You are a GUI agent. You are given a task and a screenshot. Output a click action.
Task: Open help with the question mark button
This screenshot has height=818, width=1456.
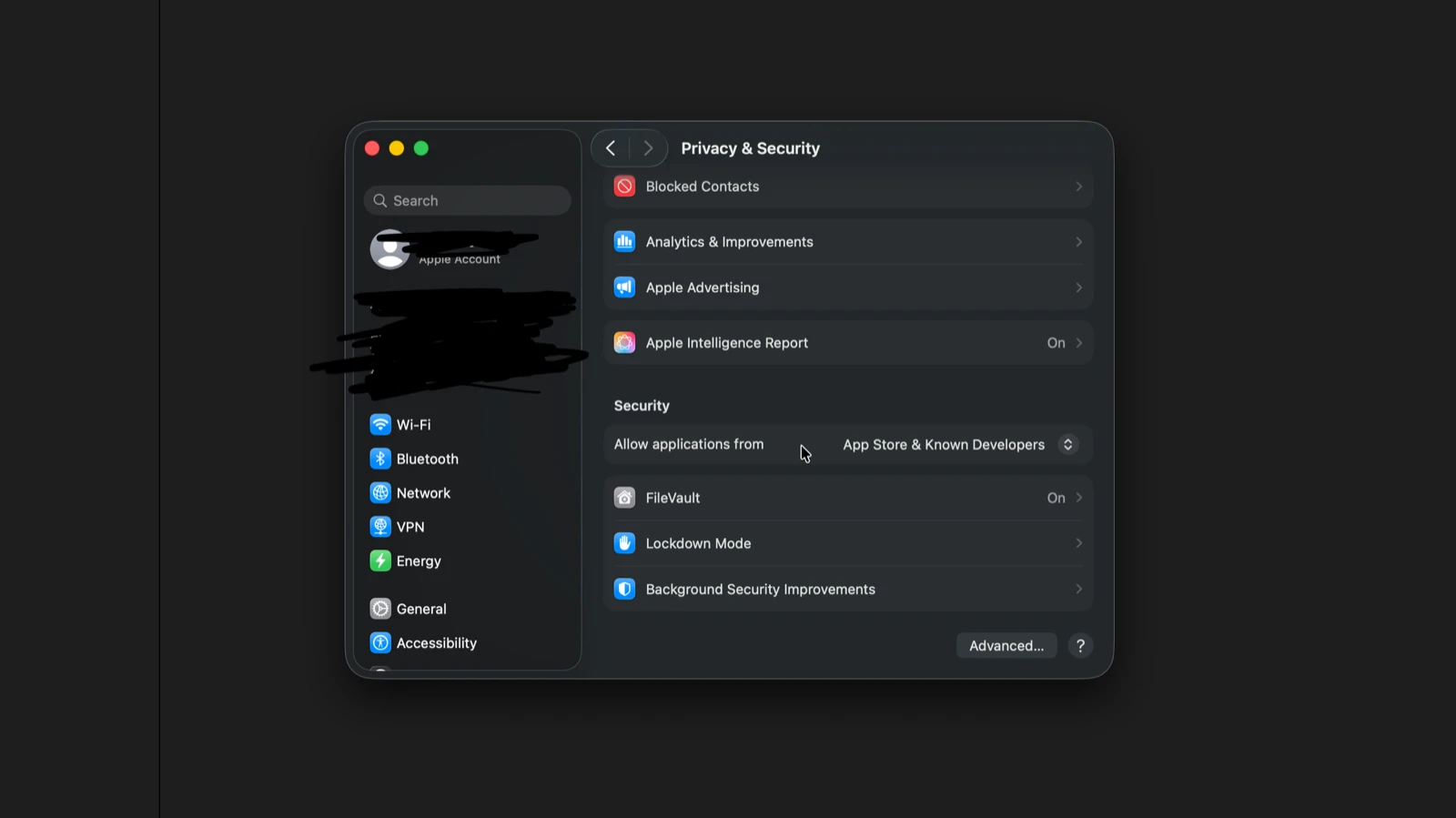[x=1080, y=646]
